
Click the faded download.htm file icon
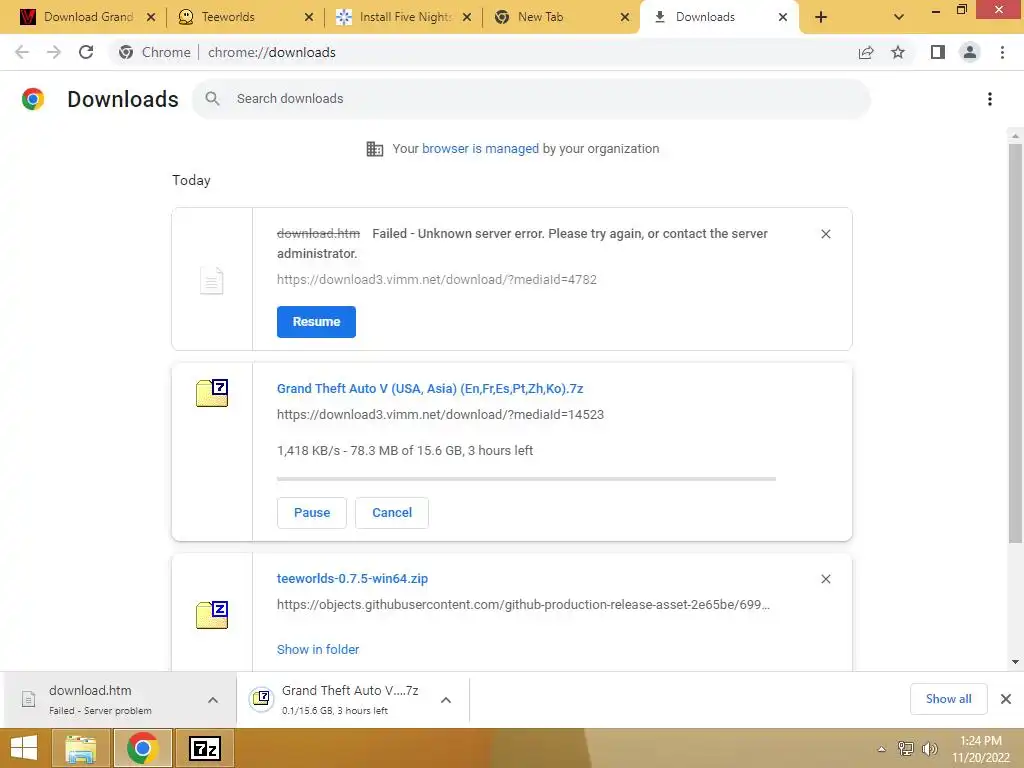pos(212,281)
